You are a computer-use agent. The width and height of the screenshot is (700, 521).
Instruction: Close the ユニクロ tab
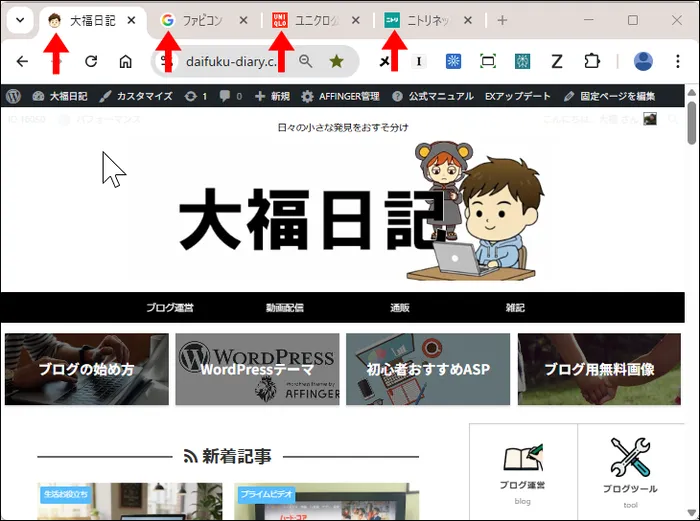pos(356,21)
